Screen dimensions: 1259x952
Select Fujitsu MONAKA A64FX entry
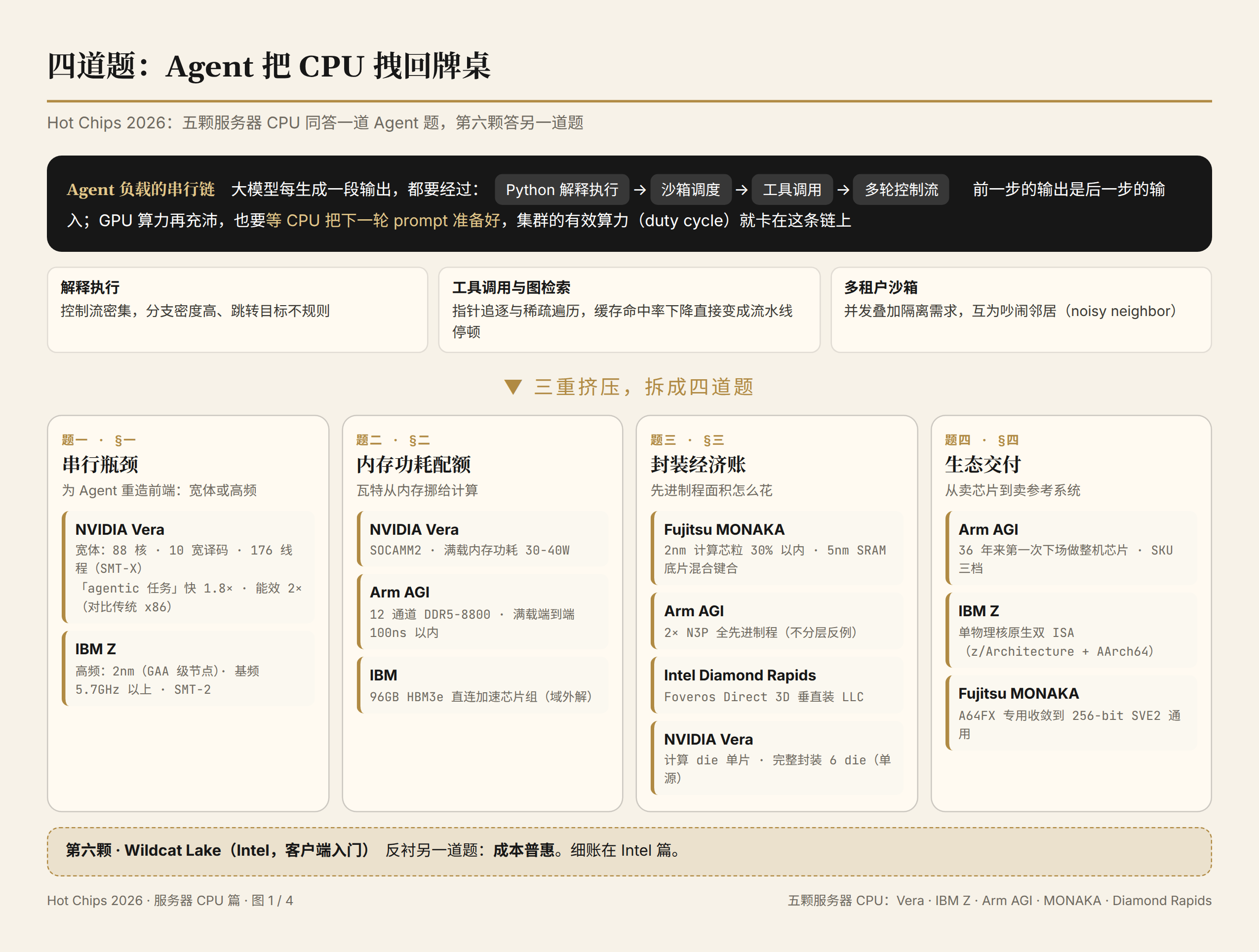pyautogui.click(x=1071, y=713)
